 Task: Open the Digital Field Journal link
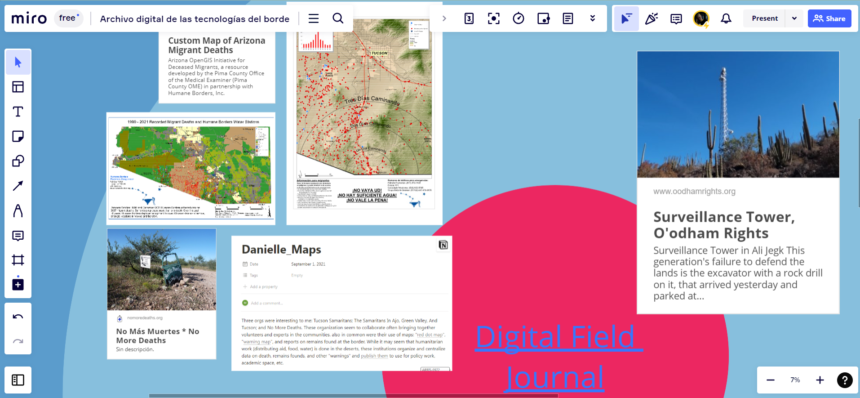pos(557,356)
